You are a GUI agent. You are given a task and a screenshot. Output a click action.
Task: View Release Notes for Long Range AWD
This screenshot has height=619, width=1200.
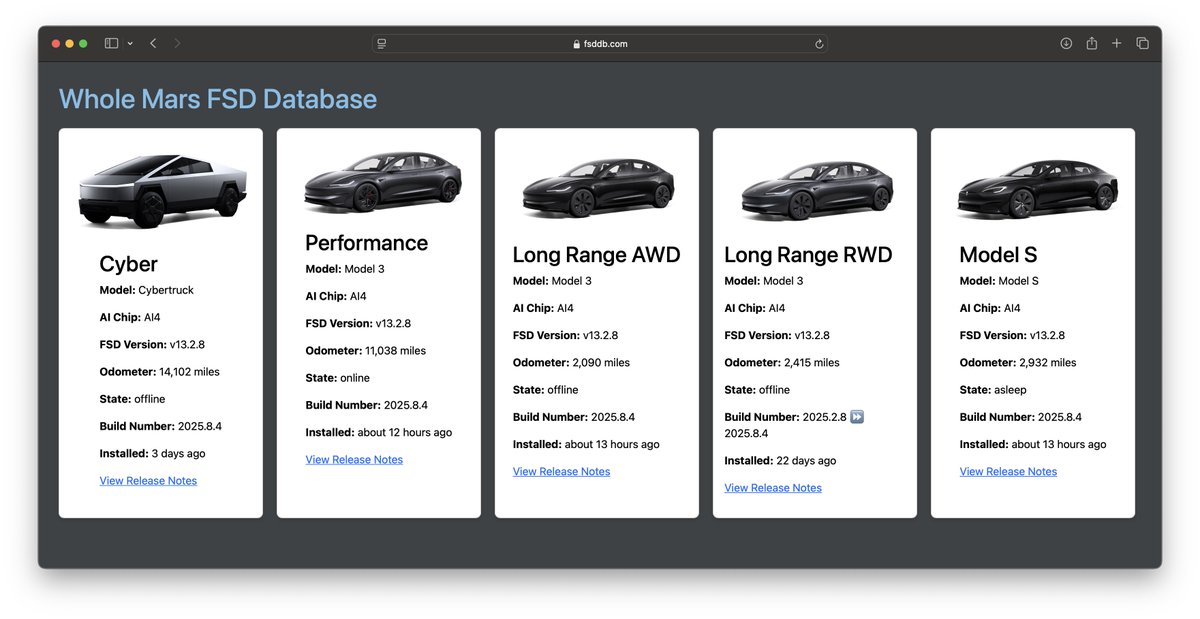pyautogui.click(x=561, y=472)
